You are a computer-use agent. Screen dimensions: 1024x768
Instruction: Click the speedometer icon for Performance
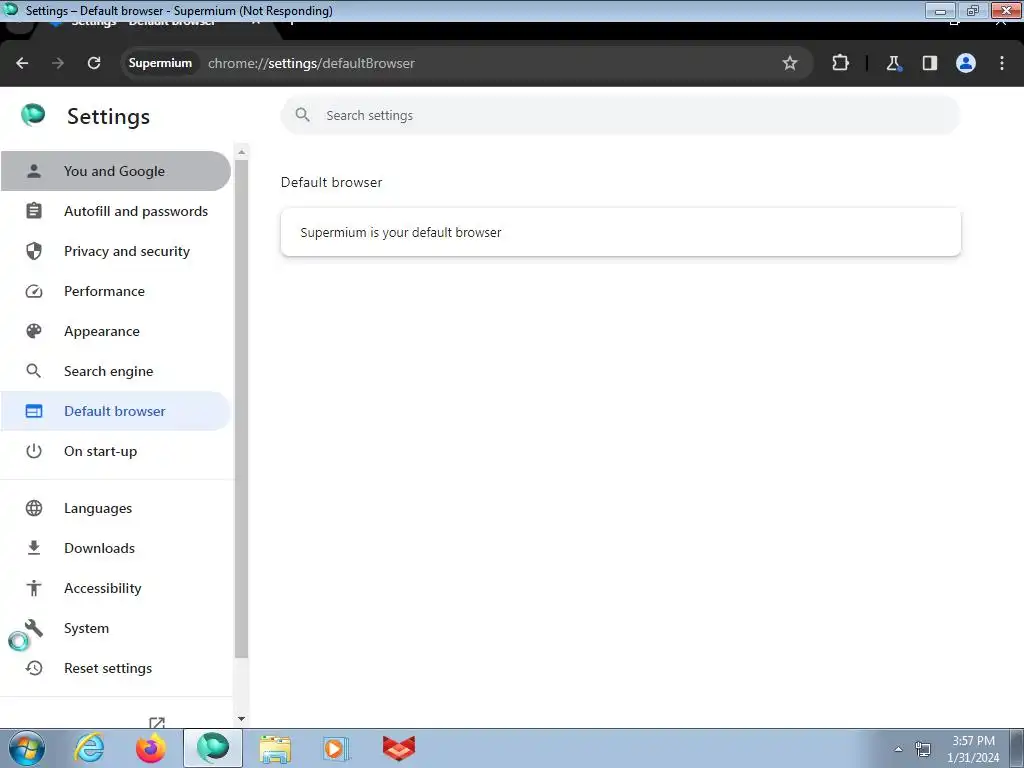pyautogui.click(x=34, y=291)
